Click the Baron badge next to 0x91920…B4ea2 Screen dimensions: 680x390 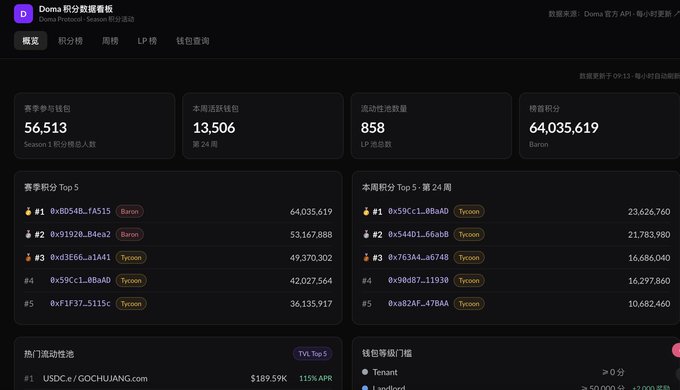click(129, 234)
